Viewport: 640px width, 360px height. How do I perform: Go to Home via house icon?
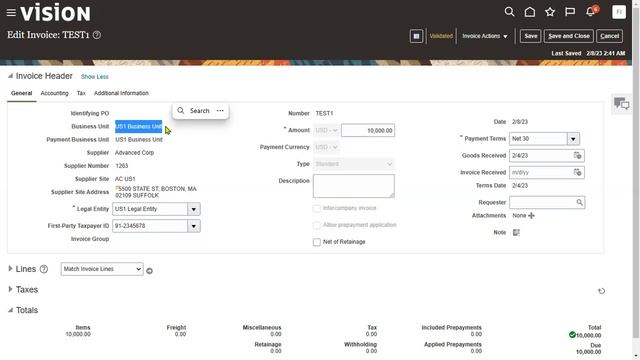coord(530,12)
